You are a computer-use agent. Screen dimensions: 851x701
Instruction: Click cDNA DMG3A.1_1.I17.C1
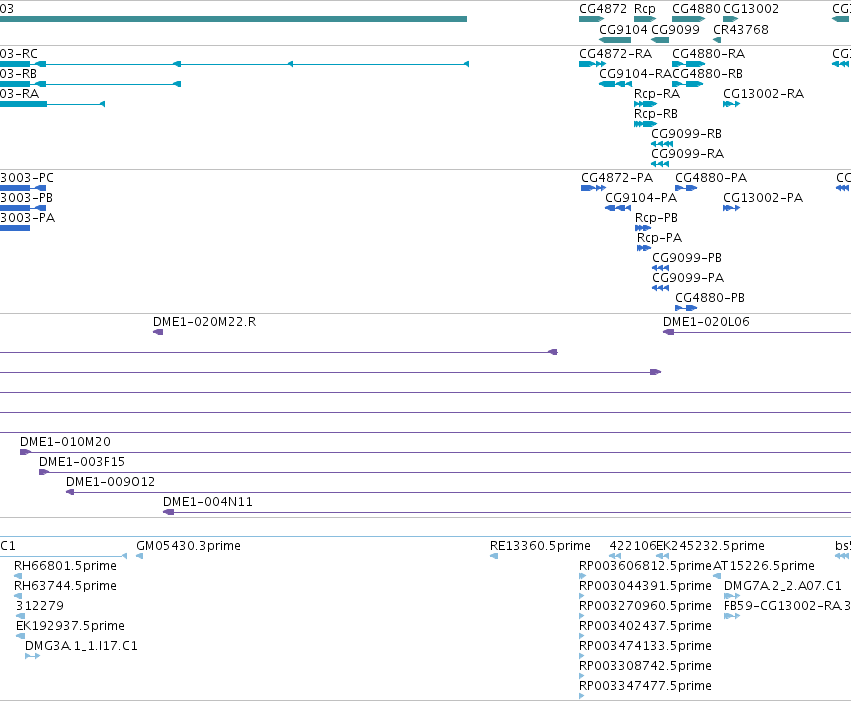click(x=33, y=657)
